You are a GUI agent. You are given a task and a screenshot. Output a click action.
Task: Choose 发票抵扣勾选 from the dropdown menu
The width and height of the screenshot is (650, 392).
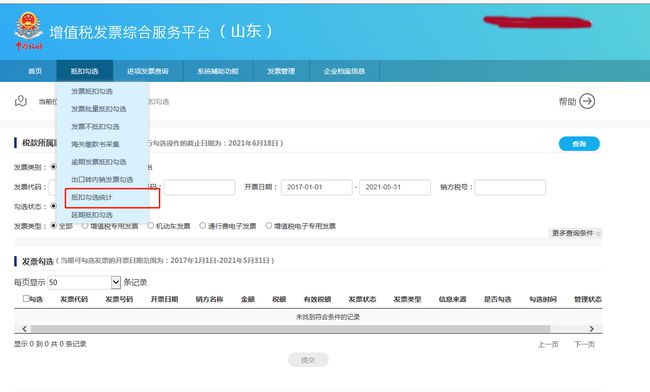click(92, 91)
